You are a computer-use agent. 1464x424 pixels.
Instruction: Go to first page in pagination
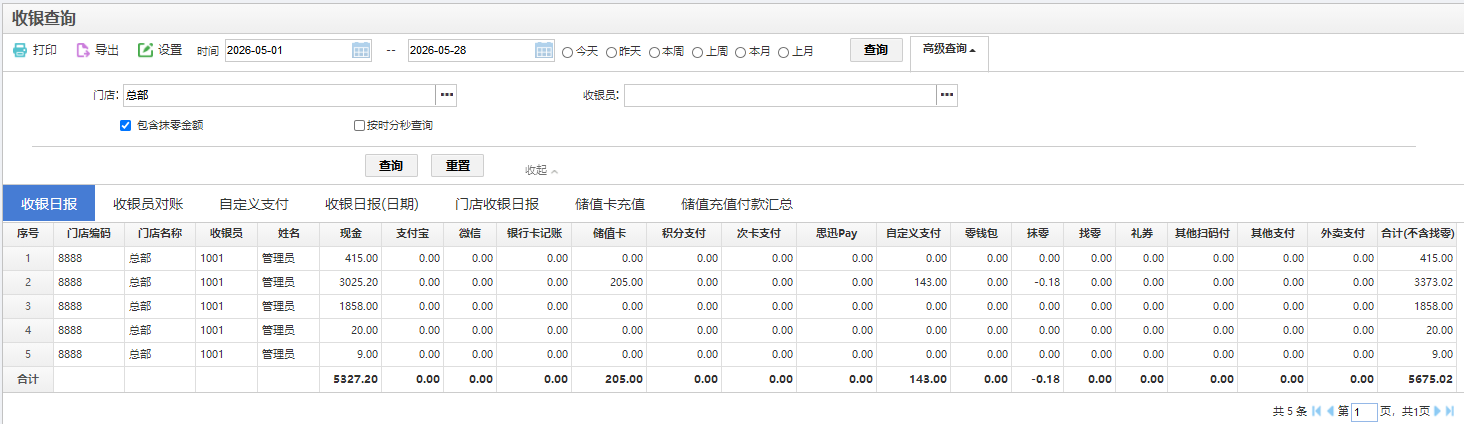pyautogui.click(x=1317, y=411)
